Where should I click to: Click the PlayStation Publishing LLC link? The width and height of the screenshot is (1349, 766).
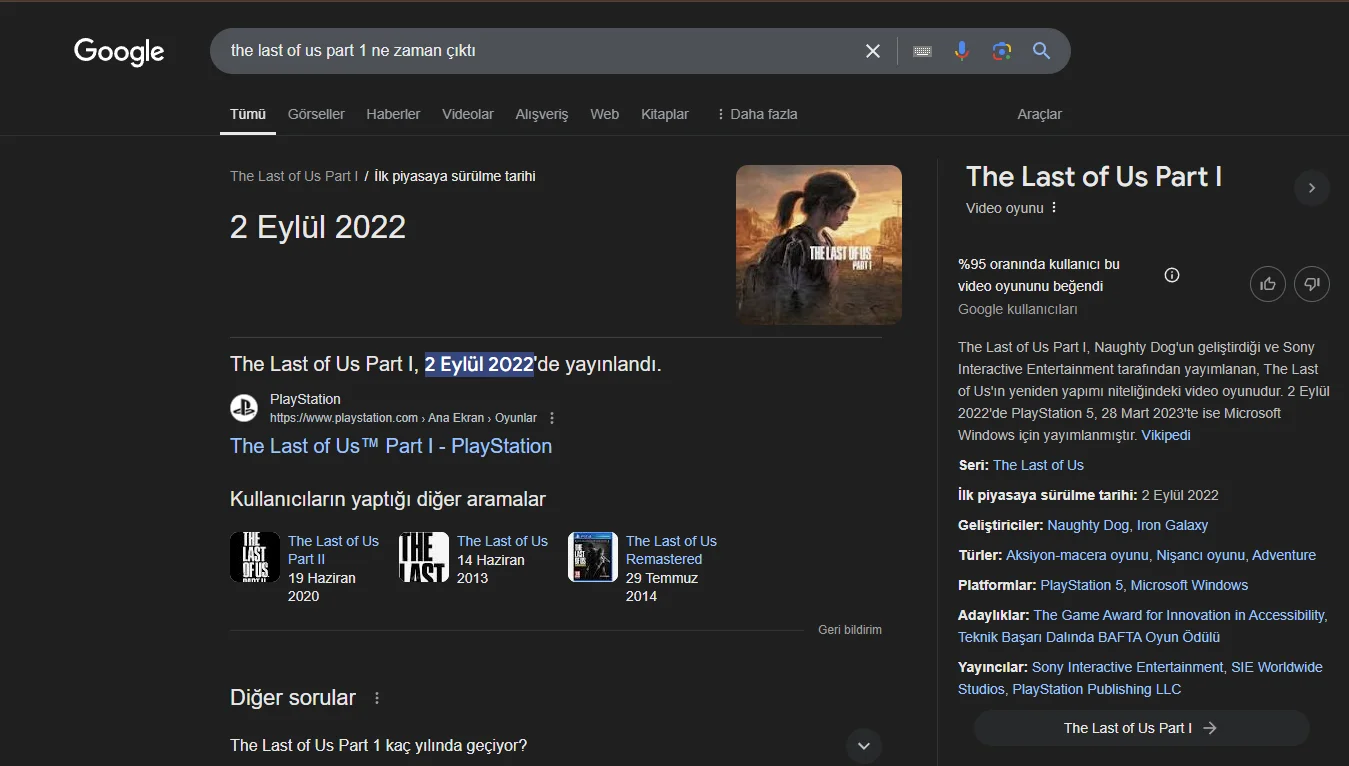1096,689
